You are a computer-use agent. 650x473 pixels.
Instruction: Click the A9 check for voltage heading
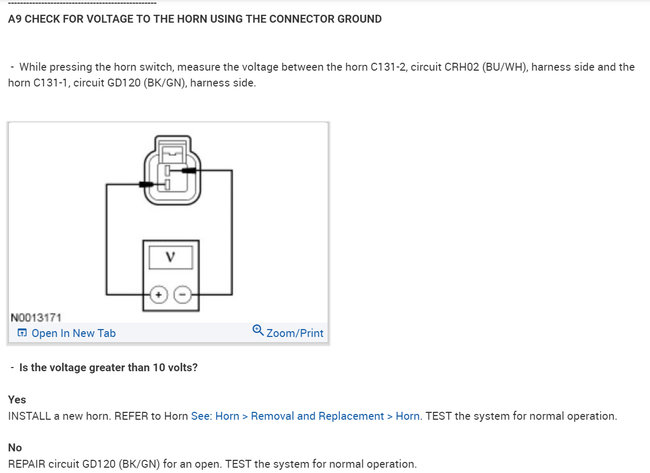point(194,19)
